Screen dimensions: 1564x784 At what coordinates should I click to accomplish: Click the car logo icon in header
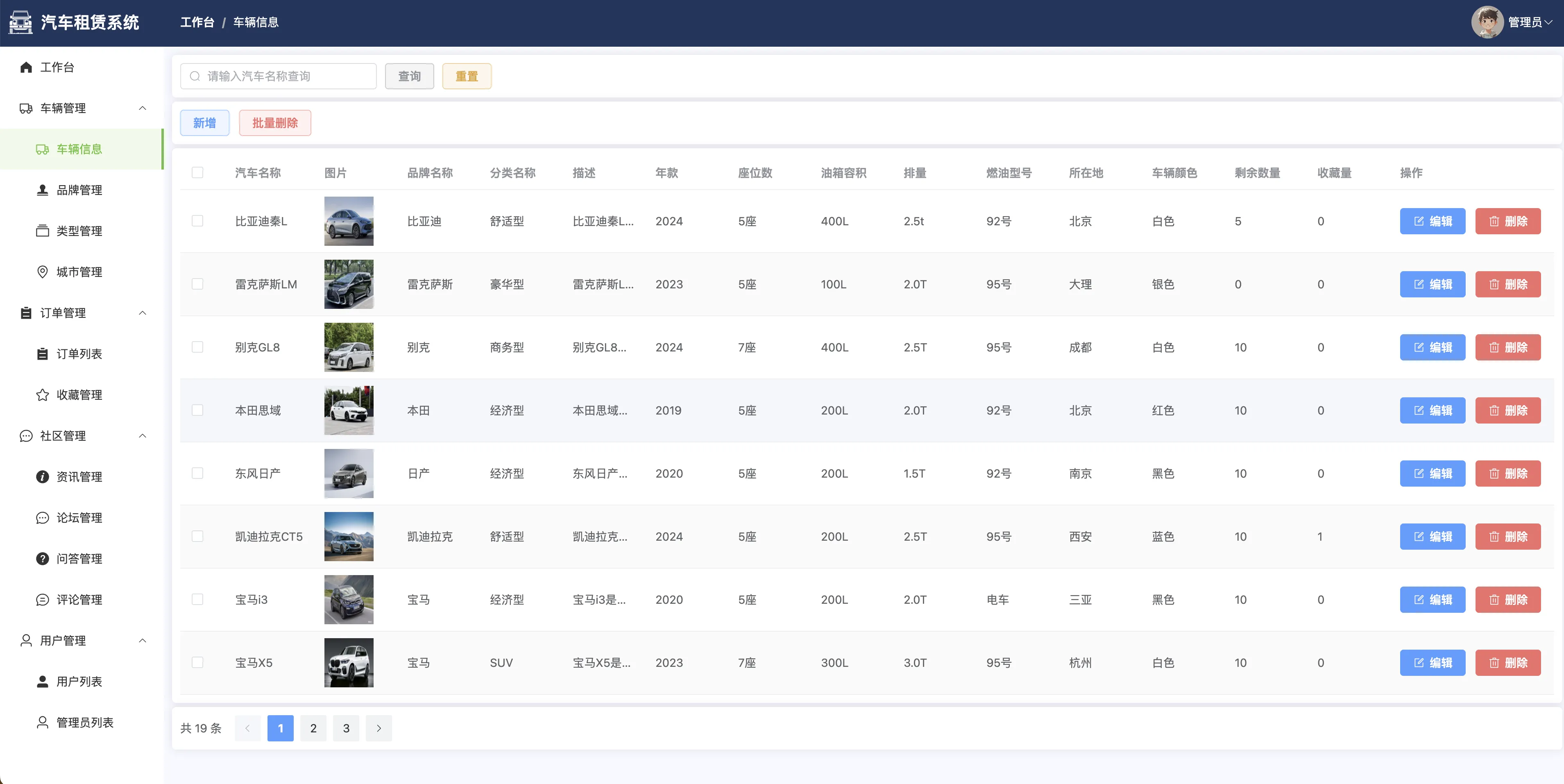[20, 23]
